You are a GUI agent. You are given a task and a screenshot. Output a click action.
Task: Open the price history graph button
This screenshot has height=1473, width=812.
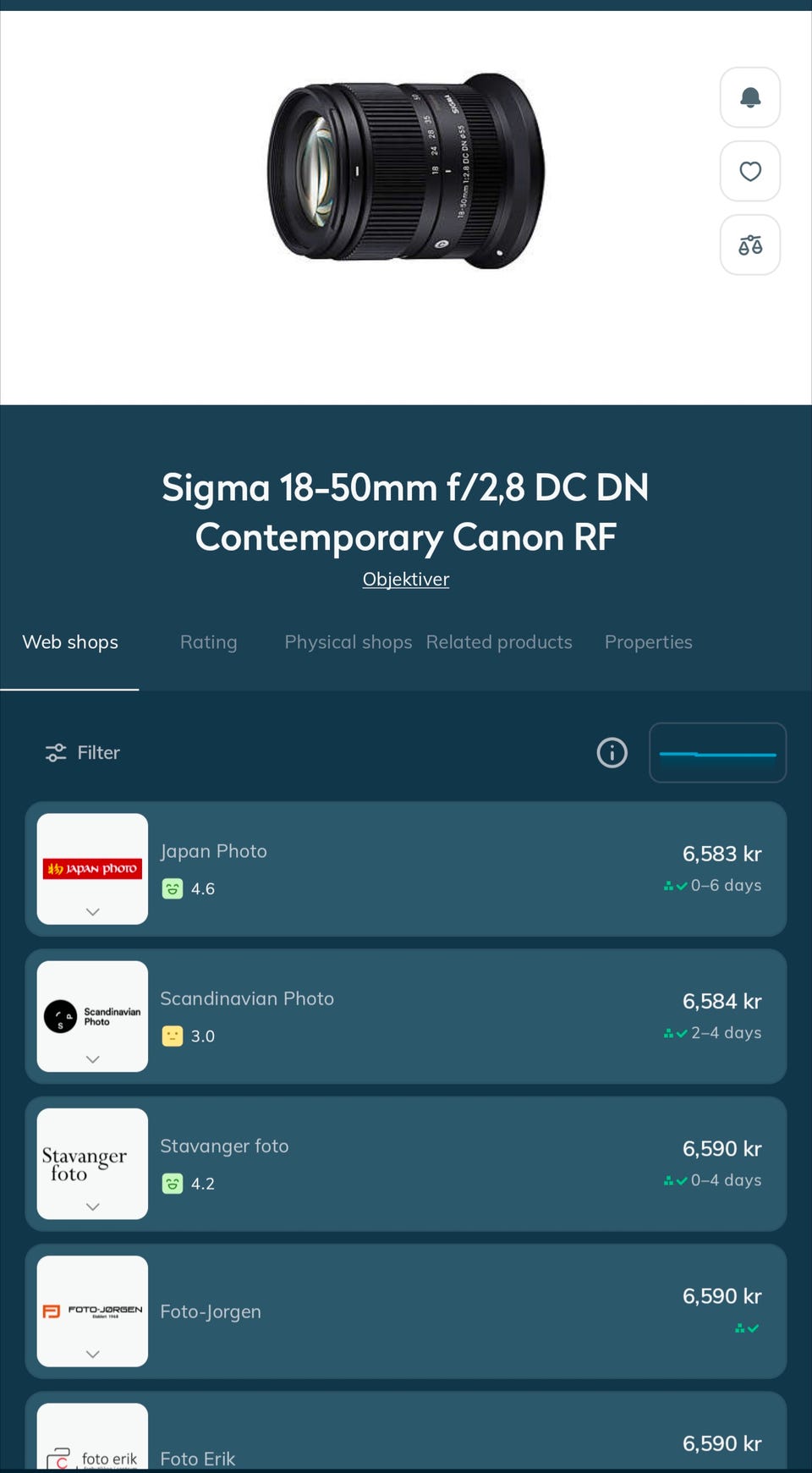[x=717, y=752]
